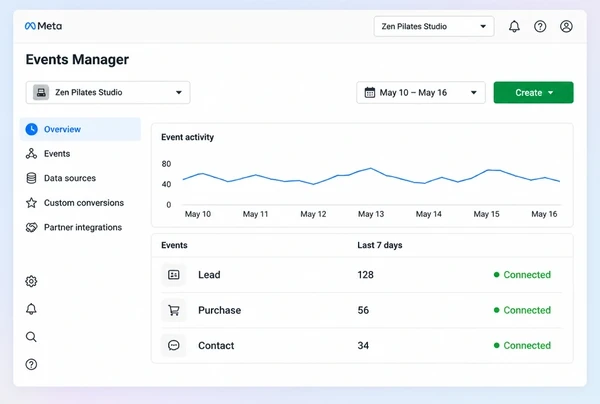Open notifications bell in top bar
The height and width of the screenshot is (404, 600).
[514, 26]
